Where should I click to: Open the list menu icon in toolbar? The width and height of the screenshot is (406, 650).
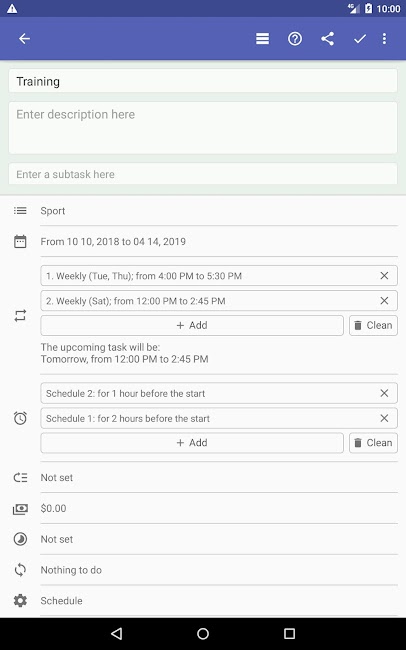point(262,39)
